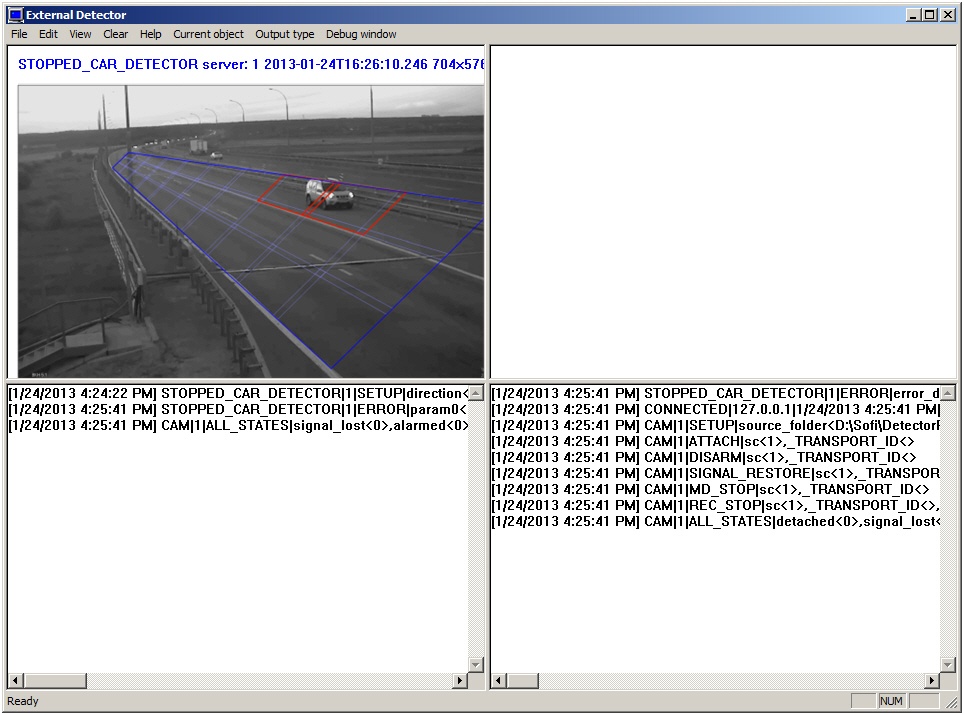Expand the Output type menu
The width and height of the screenshot is (964, 715).
click(x=284, y=34)
